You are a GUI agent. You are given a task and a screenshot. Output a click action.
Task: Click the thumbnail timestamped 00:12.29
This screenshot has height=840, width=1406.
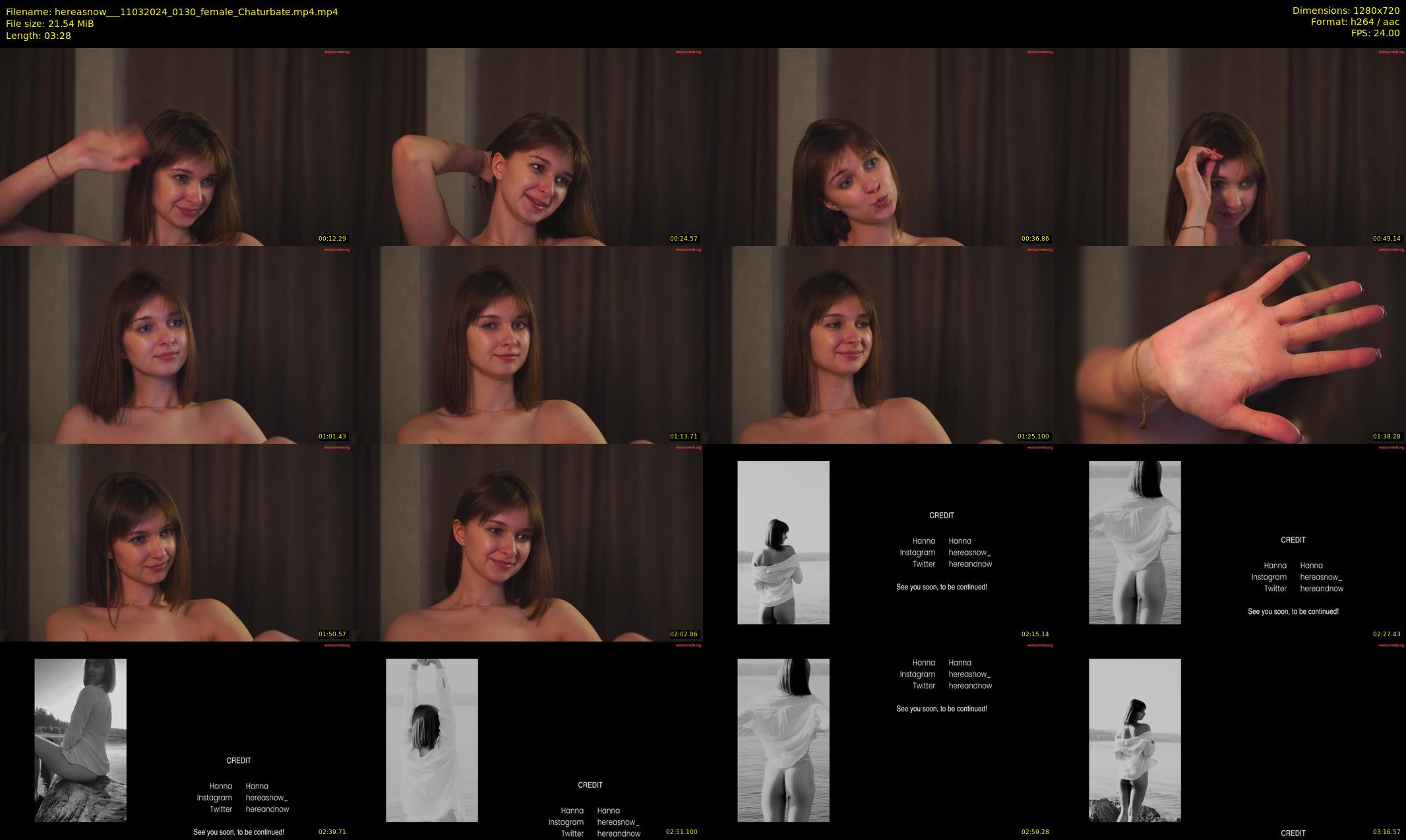175,146
